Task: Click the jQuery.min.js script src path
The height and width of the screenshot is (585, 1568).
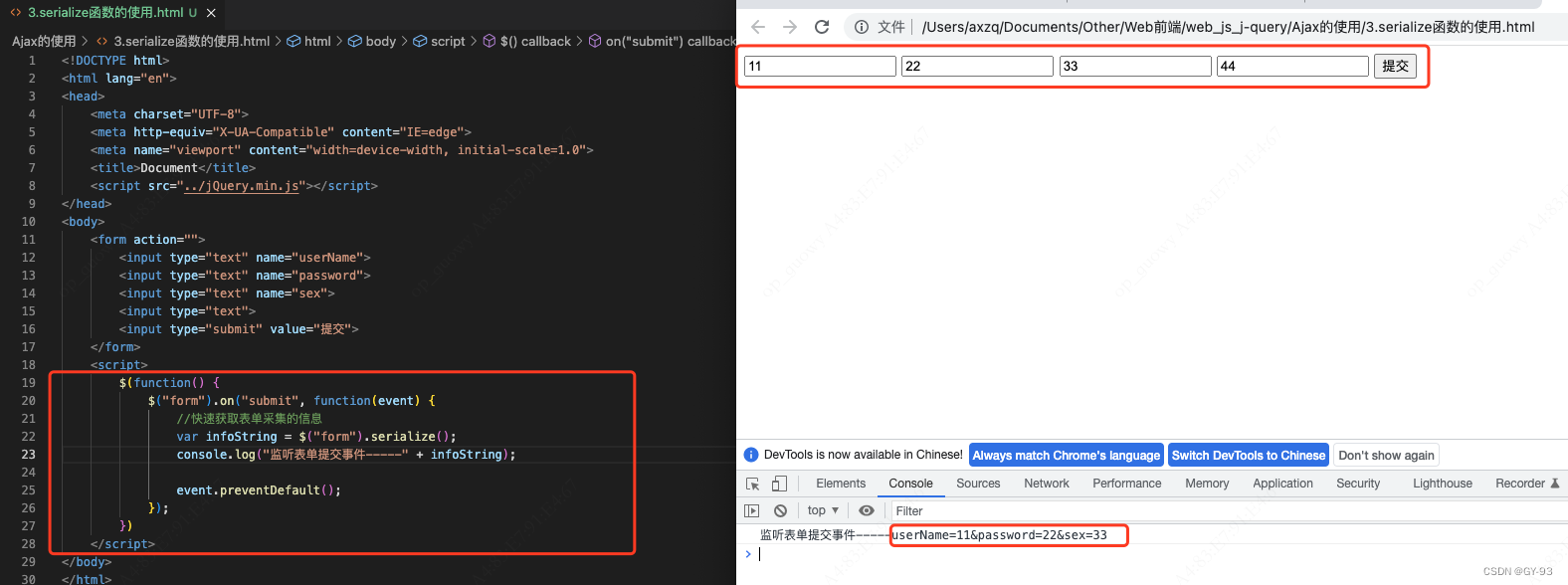Action: coord(242,186)
